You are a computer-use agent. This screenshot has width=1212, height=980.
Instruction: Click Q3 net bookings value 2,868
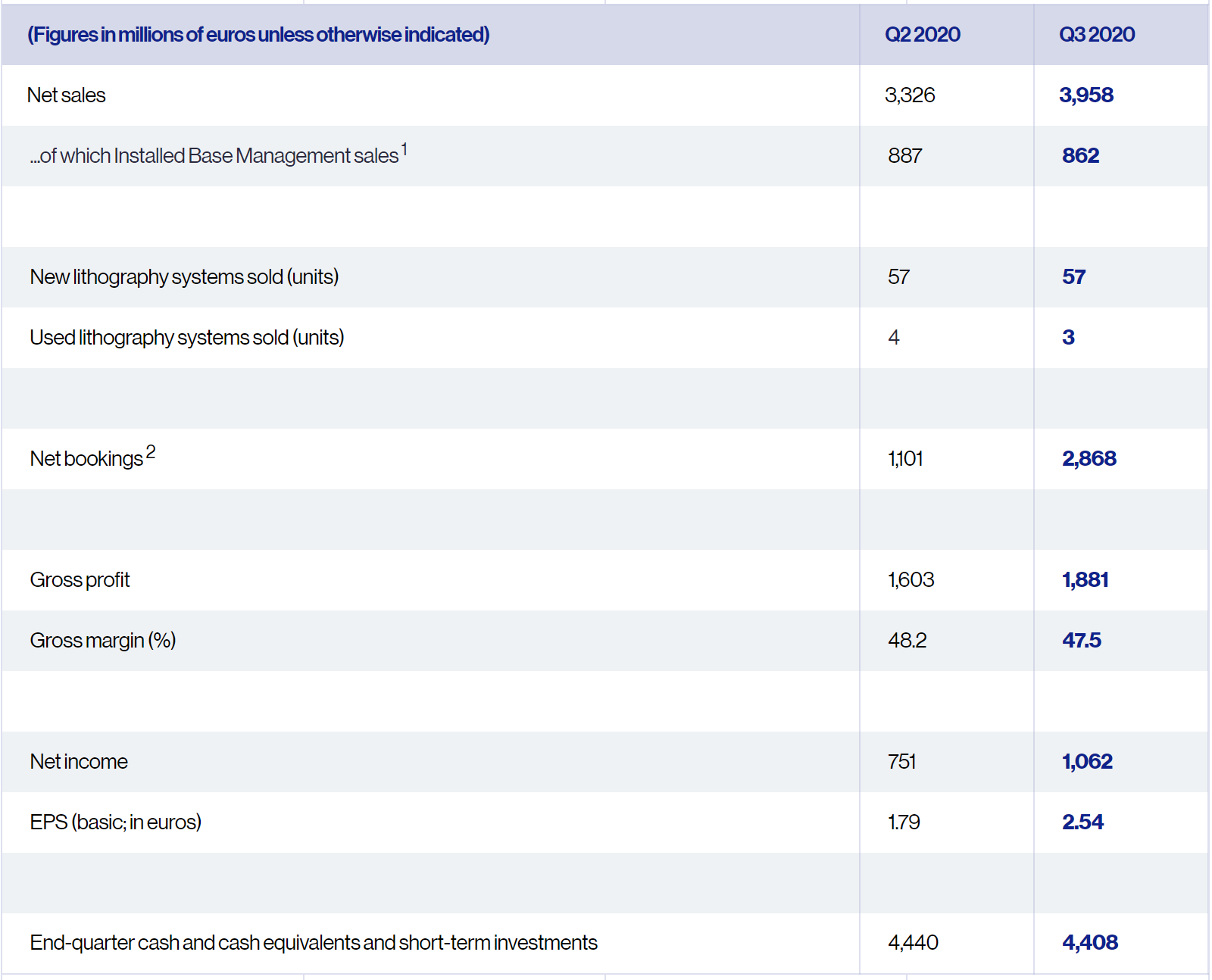click(x=1089, y=459)
